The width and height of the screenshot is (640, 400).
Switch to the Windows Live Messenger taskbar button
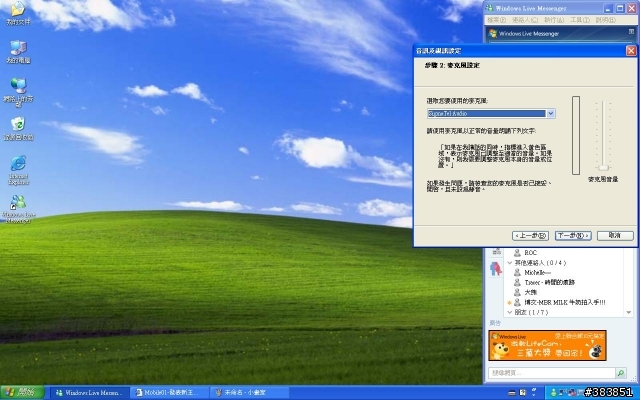pos(90,393)
